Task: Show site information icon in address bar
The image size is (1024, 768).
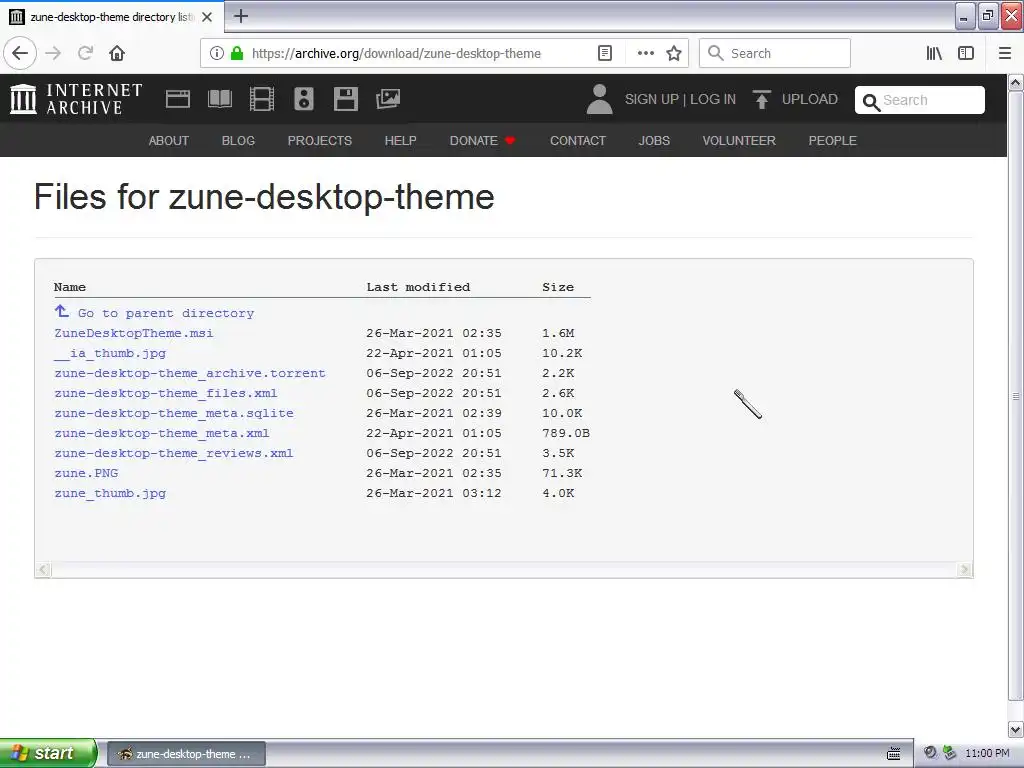Action: coord(217,53)
